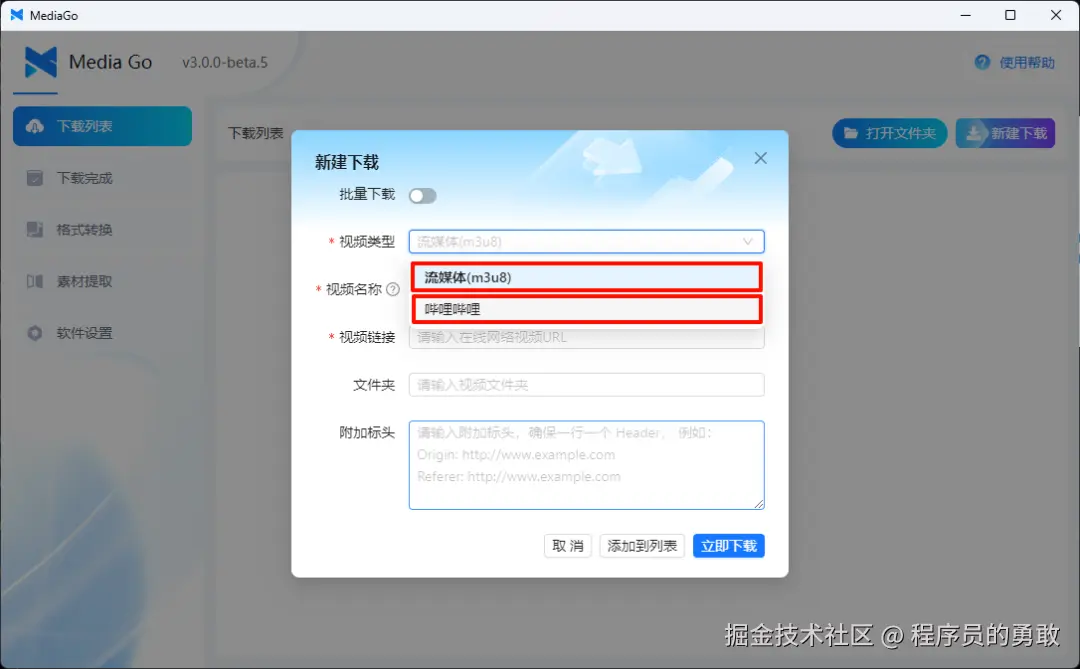
Task: Click the 附加标头 text area
Action: tap(586, 465)
